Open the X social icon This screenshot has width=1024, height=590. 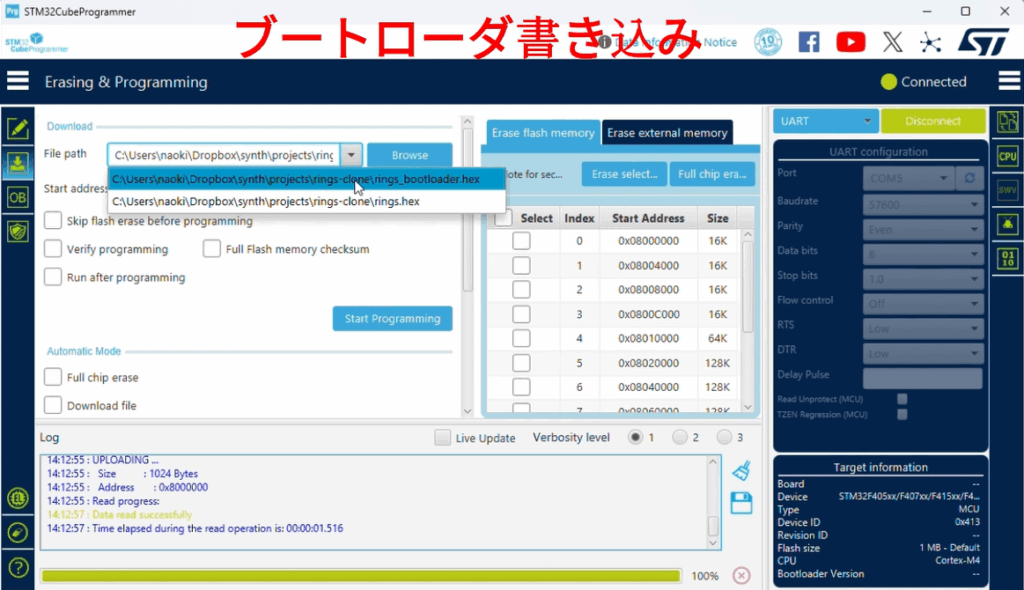tap(893, 42)
